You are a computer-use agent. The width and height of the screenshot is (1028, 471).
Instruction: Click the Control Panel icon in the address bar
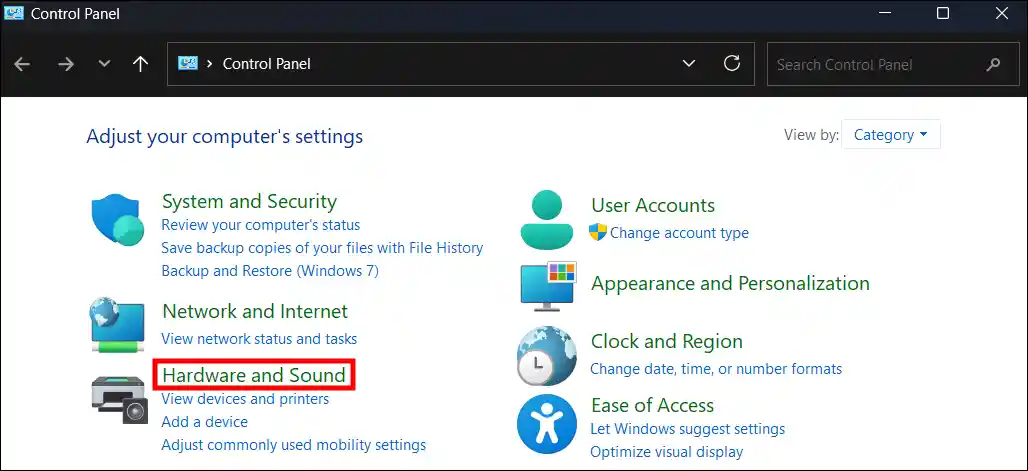(x=188, y=64)
